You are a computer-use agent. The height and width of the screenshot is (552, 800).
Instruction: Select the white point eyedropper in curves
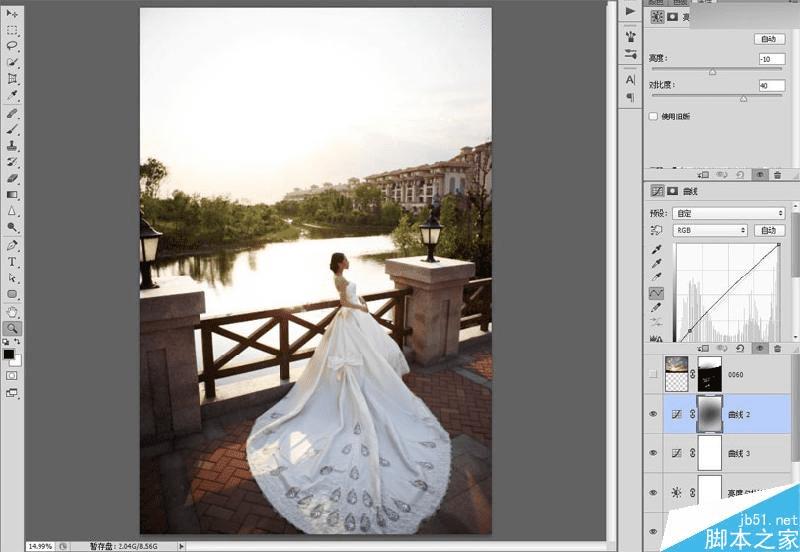(656, 277)
